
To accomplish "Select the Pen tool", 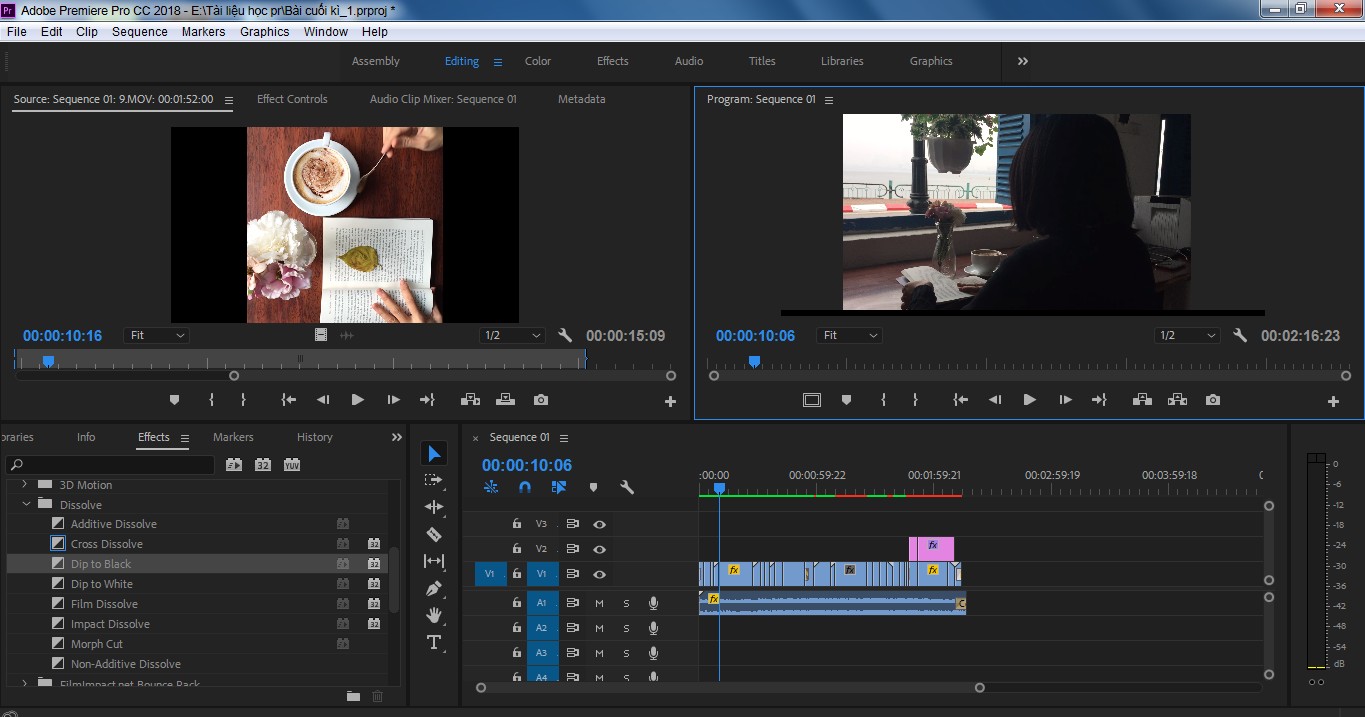I will coord(434,588).
